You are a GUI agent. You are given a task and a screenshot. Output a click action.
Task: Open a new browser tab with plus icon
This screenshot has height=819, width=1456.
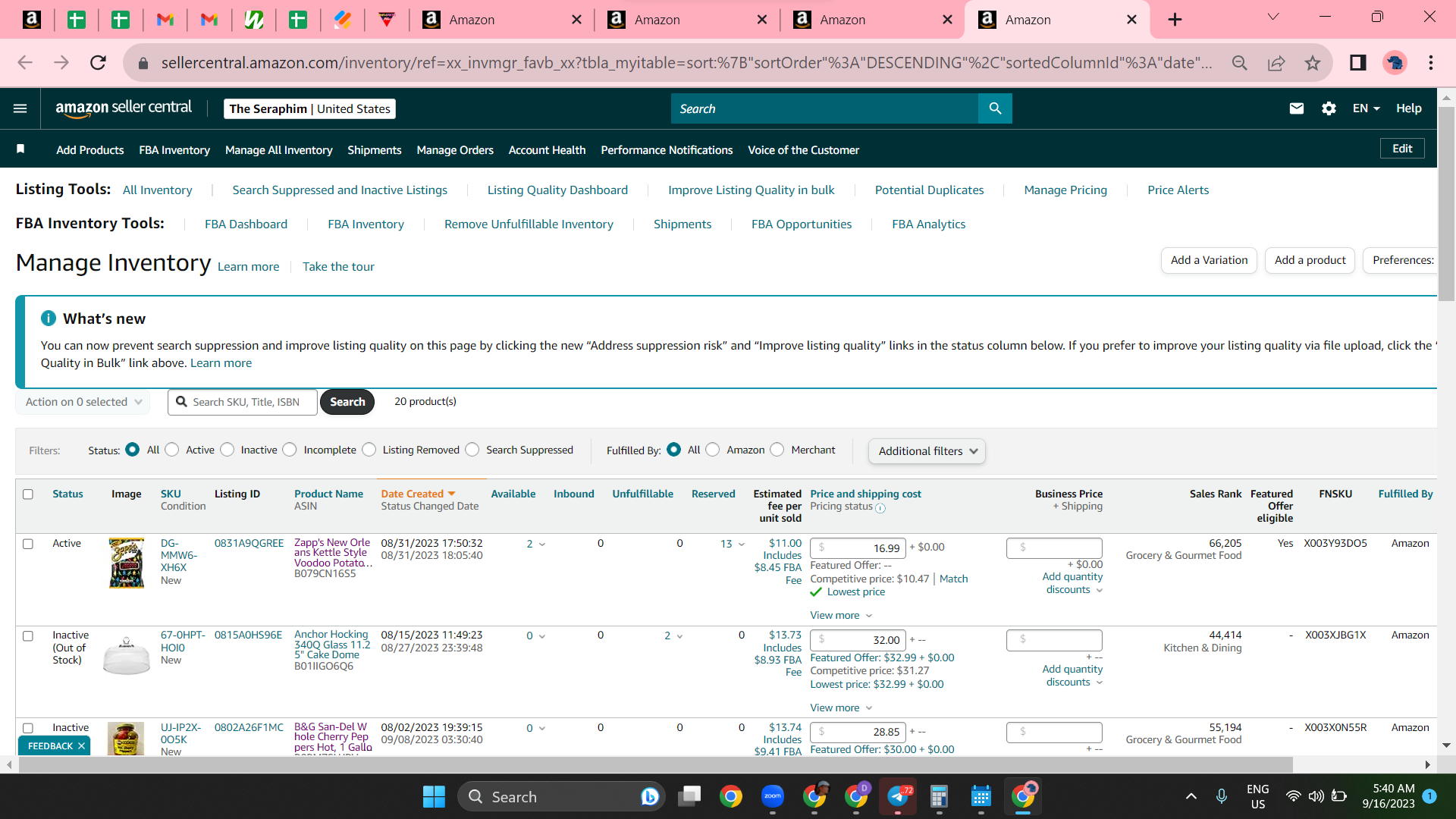pyautogui.click(x=1175, y=20)
